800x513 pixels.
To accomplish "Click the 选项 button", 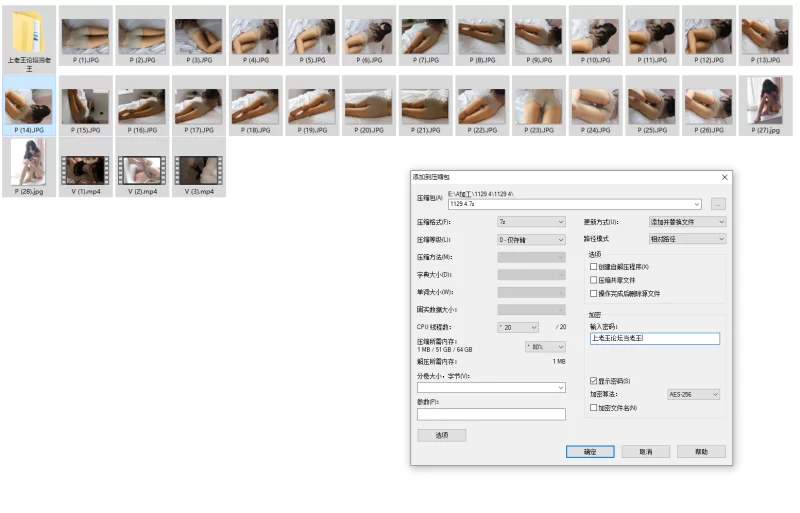I will (x=442, y=435).
